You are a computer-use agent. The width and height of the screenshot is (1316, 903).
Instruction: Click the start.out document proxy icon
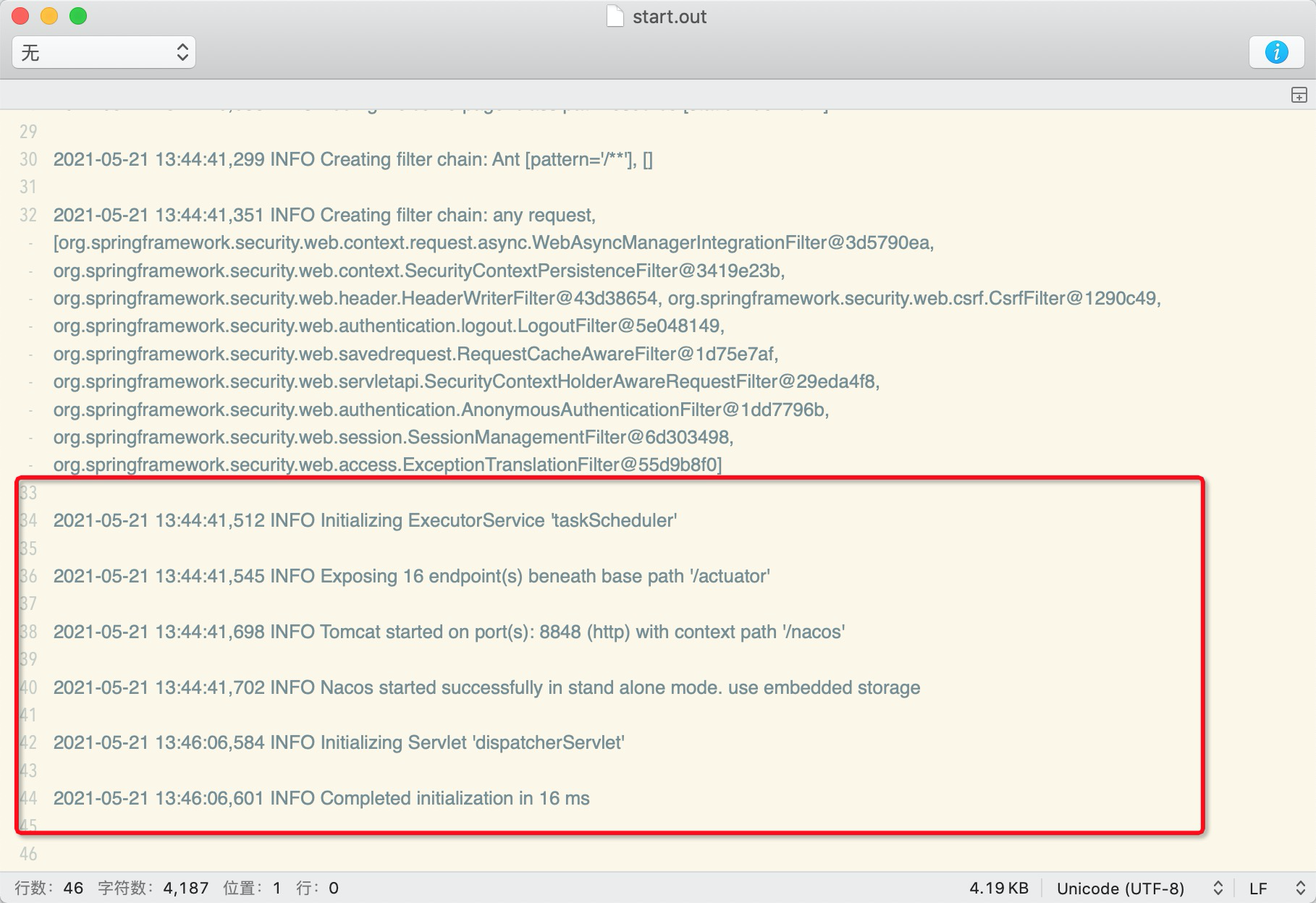coord(615,16)
